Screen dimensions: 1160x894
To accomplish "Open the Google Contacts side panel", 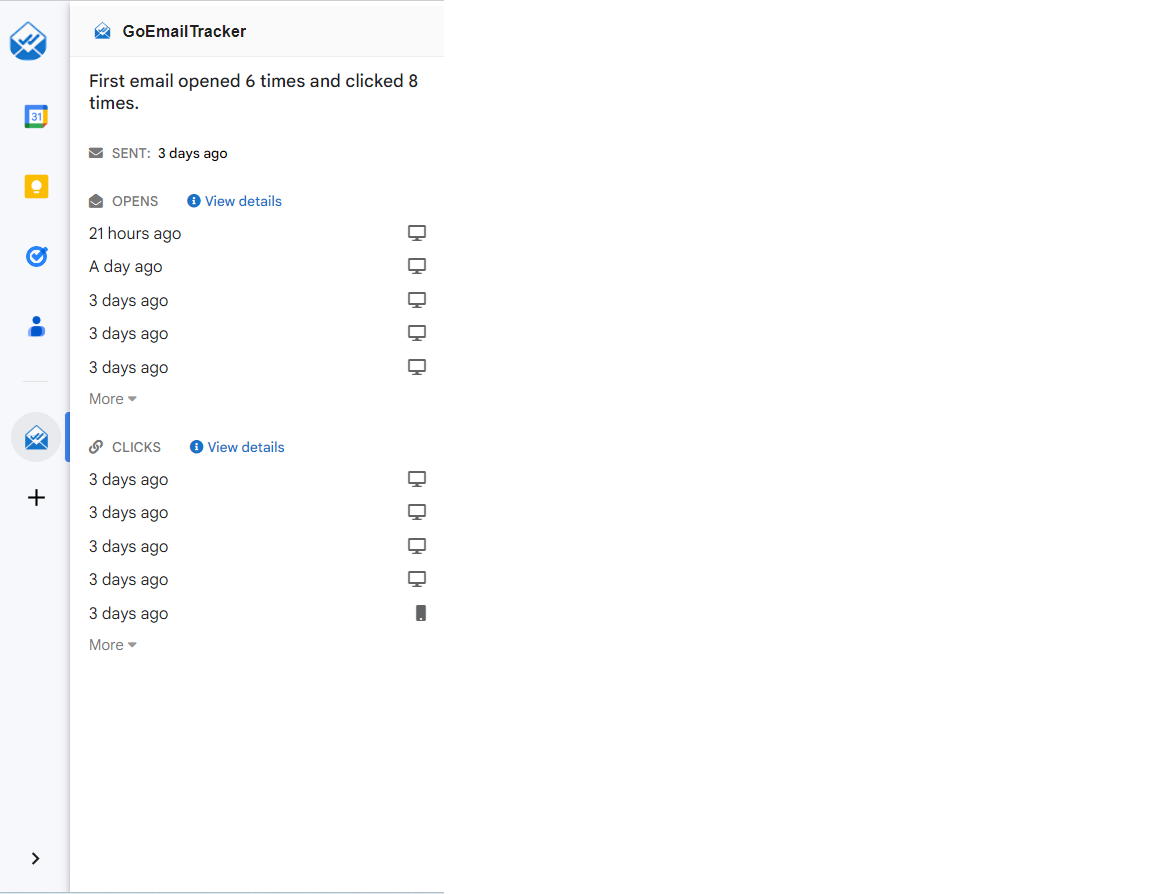I will pyautogui.click(x=36, y=326).
